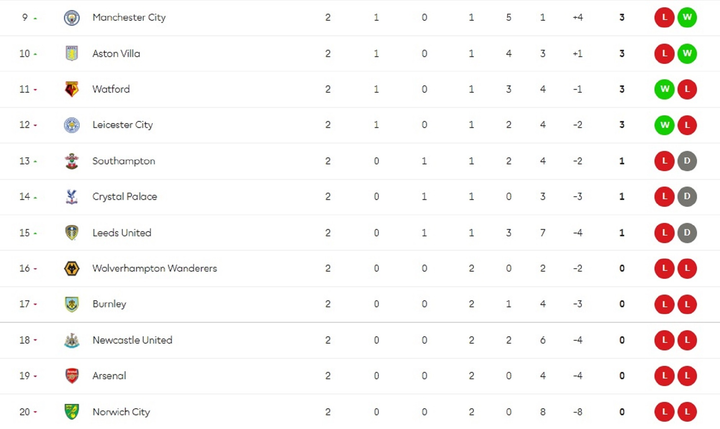
Task: Click the Watford club badge
Action: pos(72,90)
